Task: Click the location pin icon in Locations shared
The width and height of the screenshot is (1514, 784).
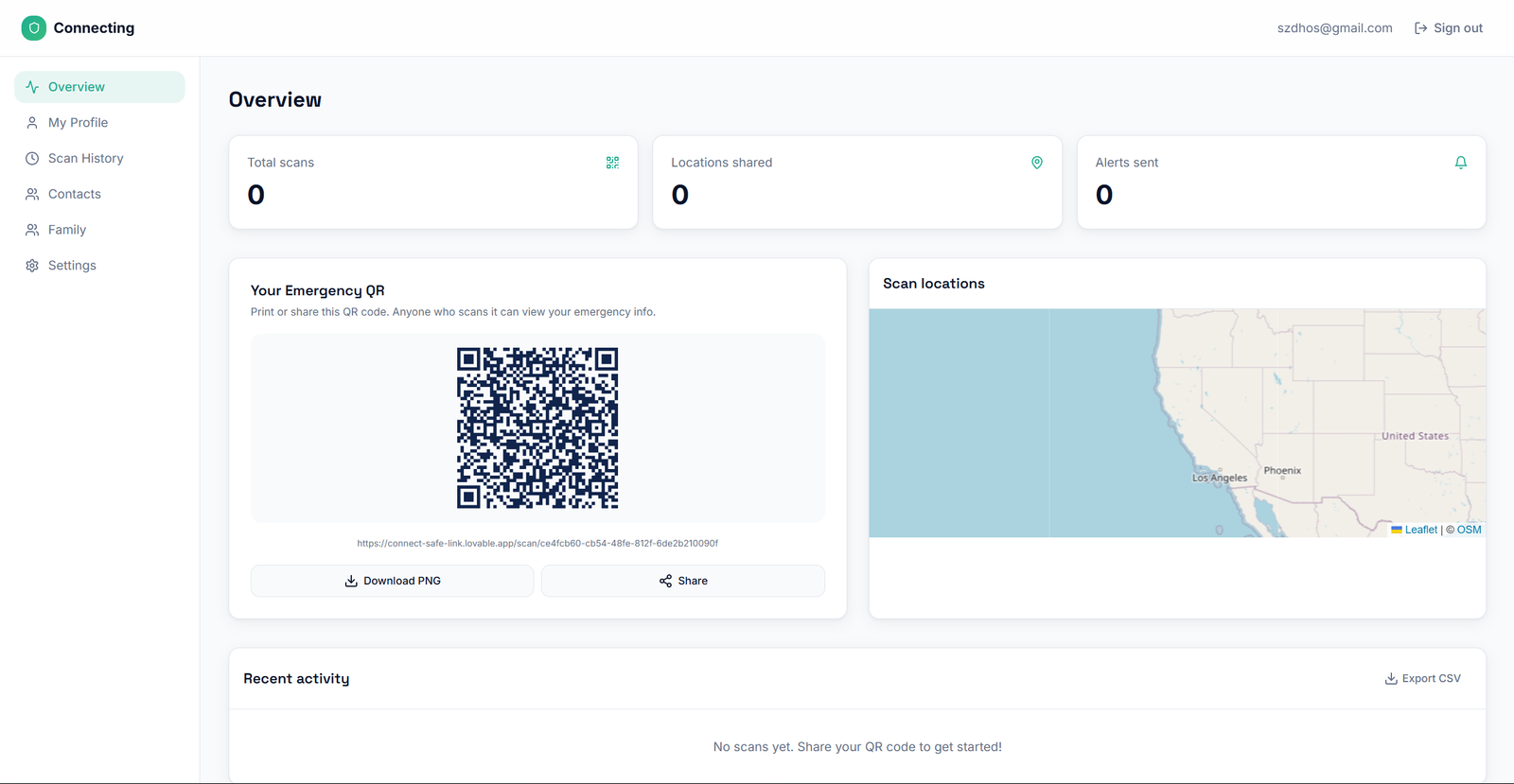Action: tap(1036, 163)
